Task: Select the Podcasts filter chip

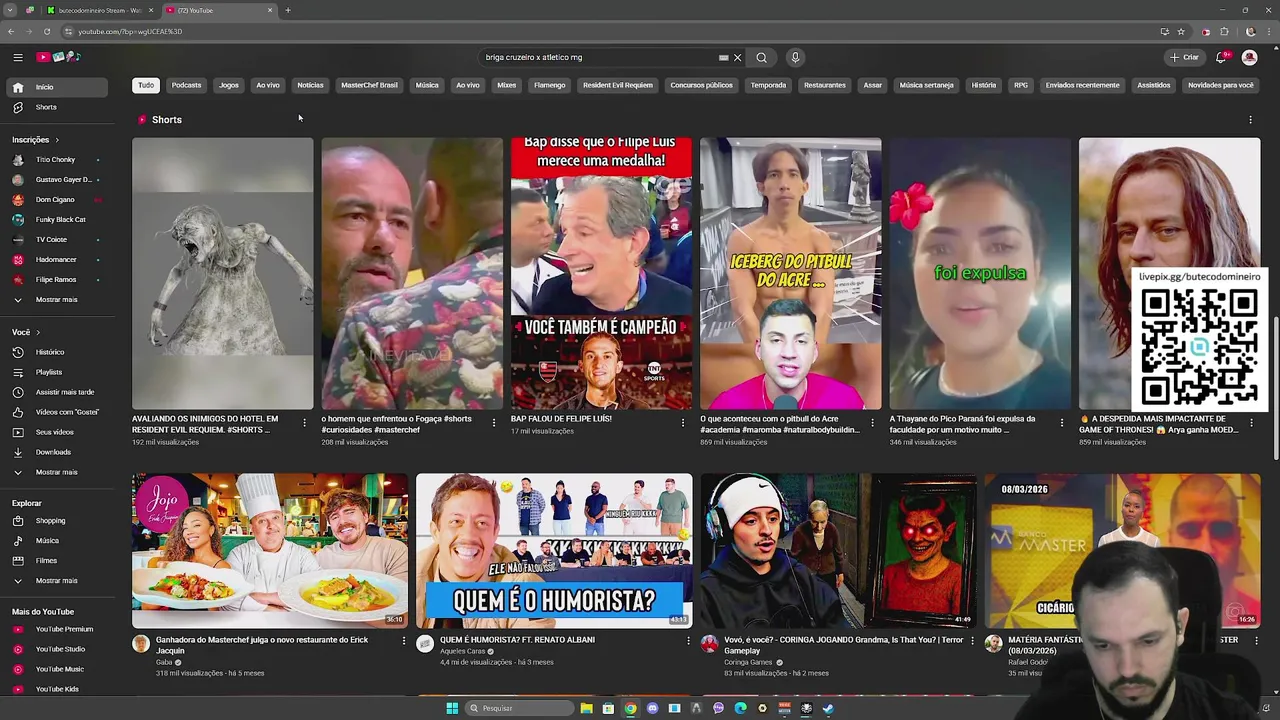Action: (186, 85)
